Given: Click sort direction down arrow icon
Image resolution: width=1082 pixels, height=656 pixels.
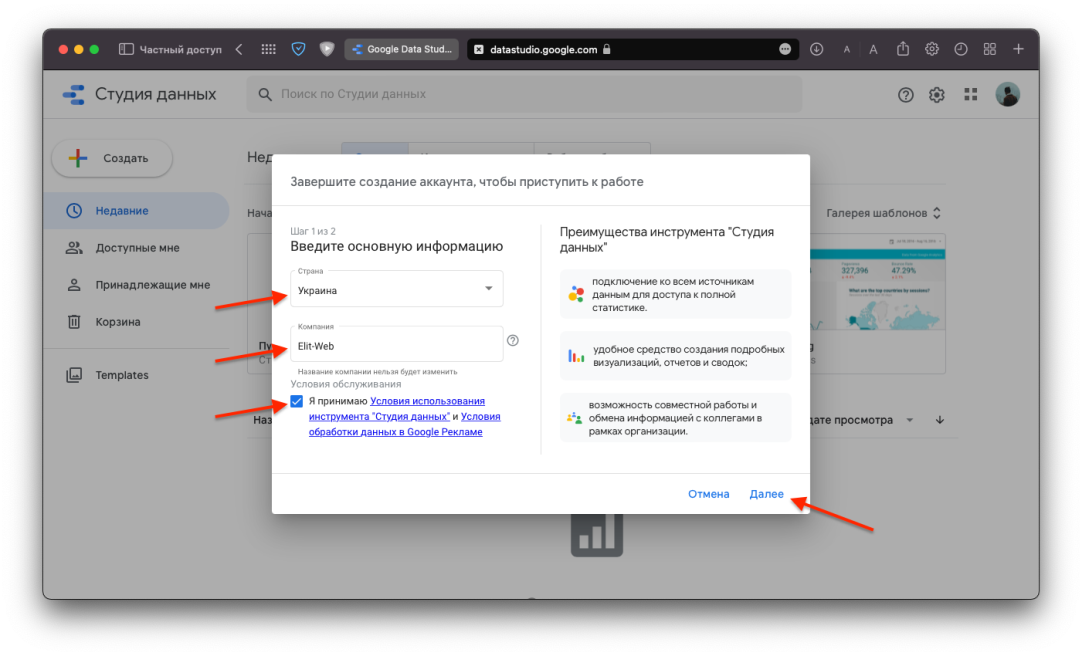Looking at the screenshot, I should pos(940,419).
